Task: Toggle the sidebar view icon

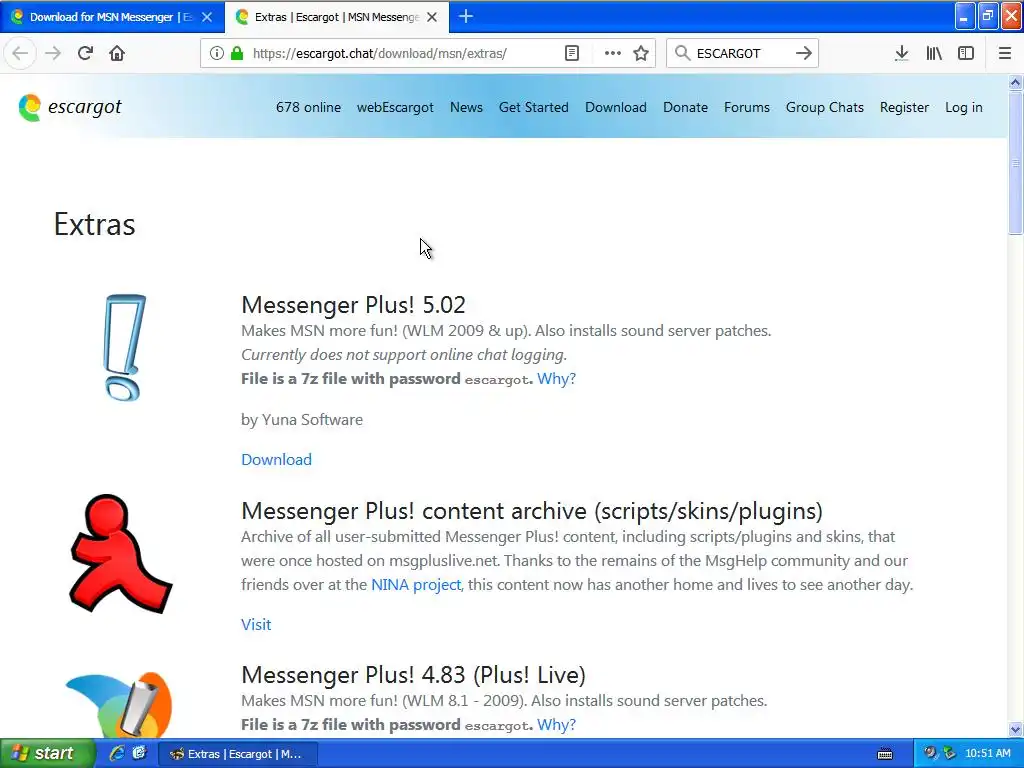Action: 966,53
